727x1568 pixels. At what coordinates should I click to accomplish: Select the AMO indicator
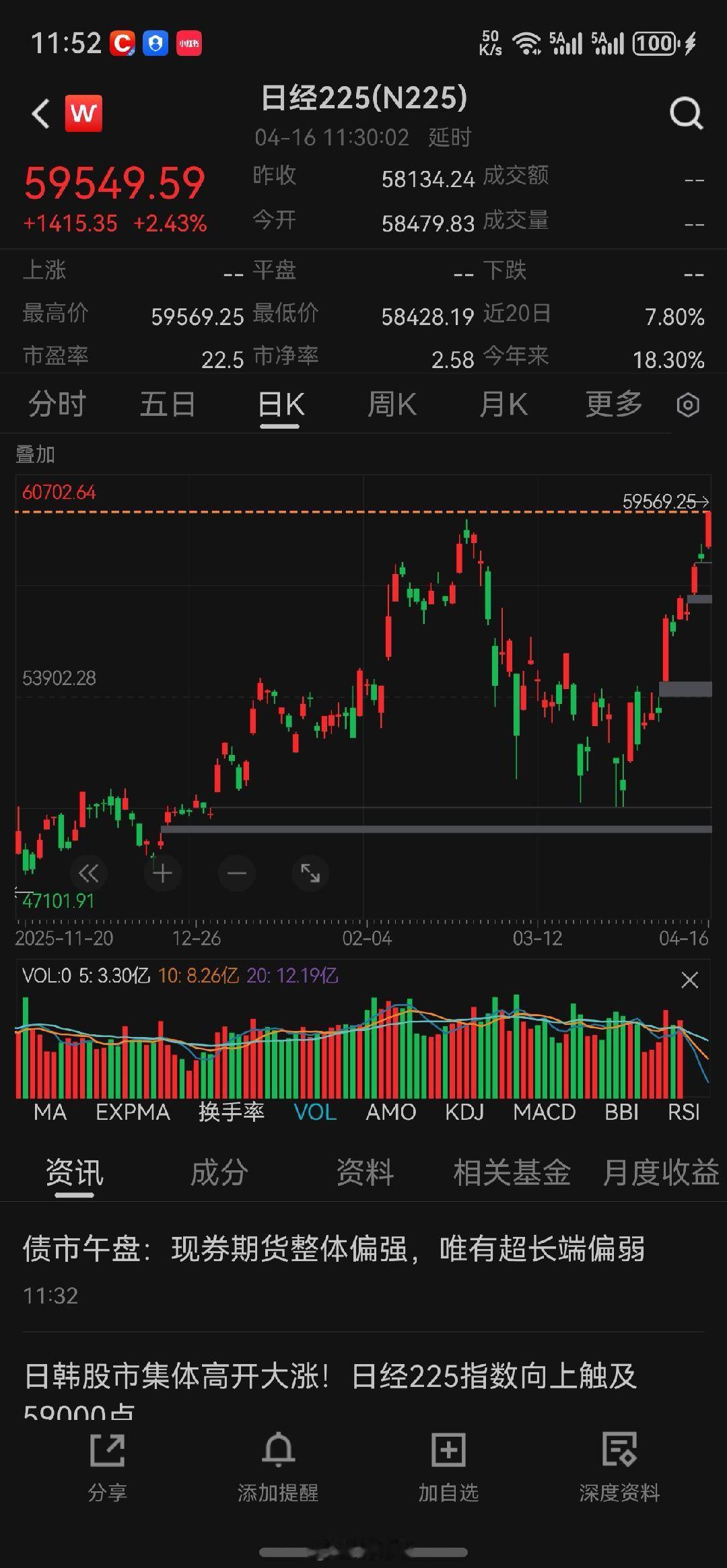390,1112
